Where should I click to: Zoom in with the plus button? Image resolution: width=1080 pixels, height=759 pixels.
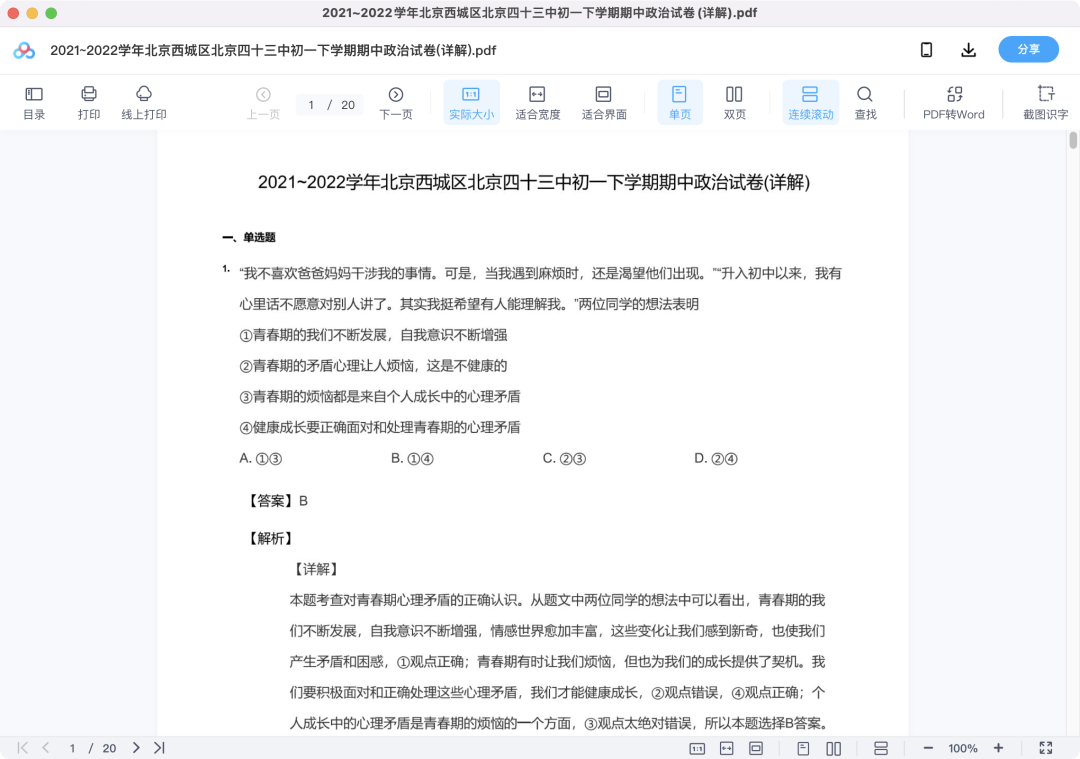[x=998, y=748]
